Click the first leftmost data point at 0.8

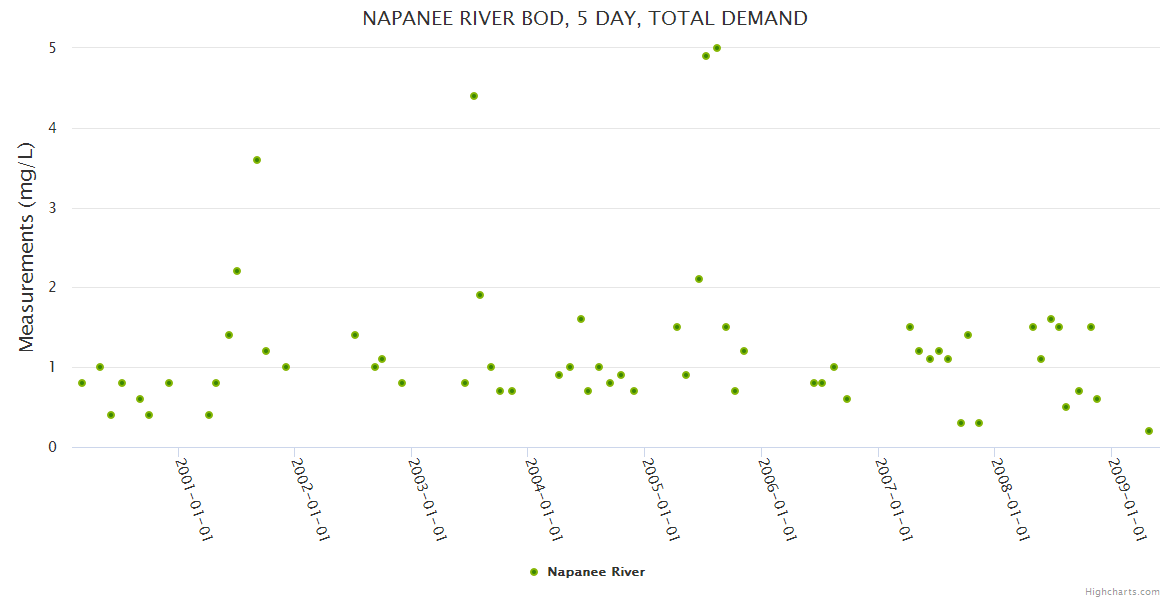point(82,383)
